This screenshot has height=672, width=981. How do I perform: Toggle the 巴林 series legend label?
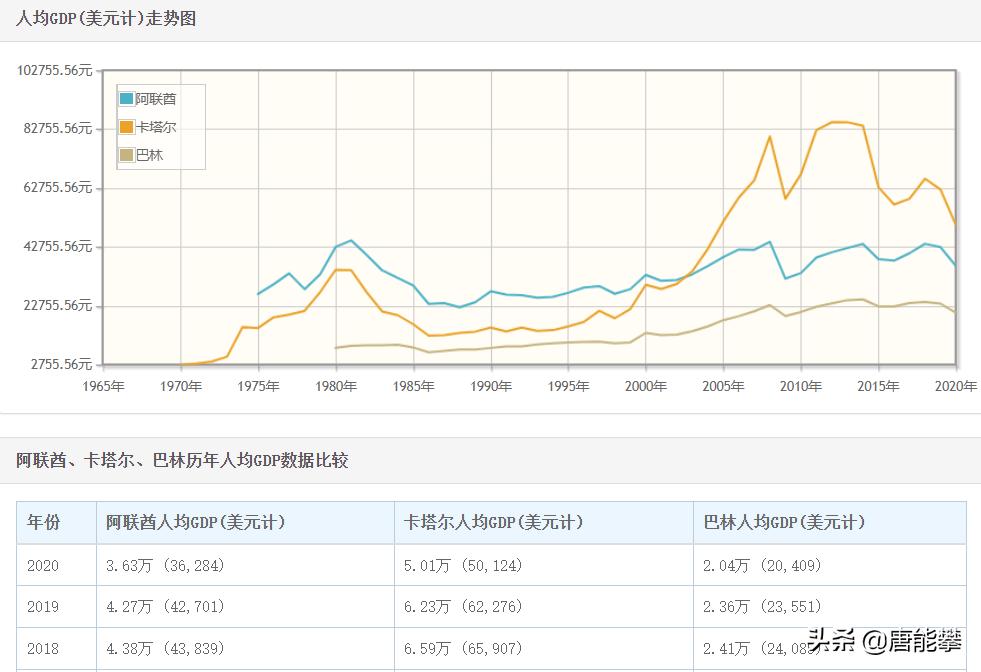[x=149, y=155]
